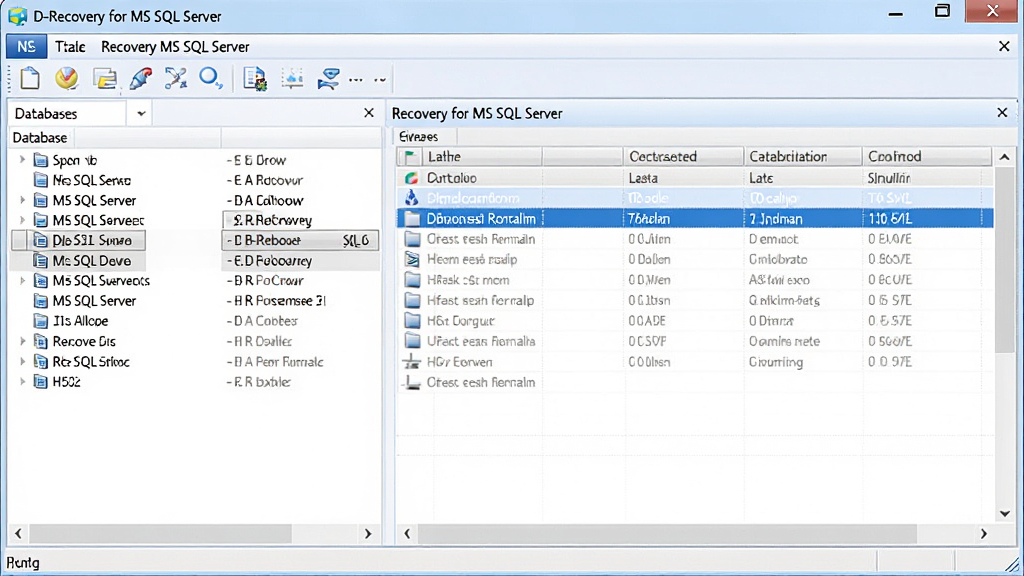This screenshot has width=1024, height=576.
Task: Click the green flag column header icon
Action: click(410, 157)
